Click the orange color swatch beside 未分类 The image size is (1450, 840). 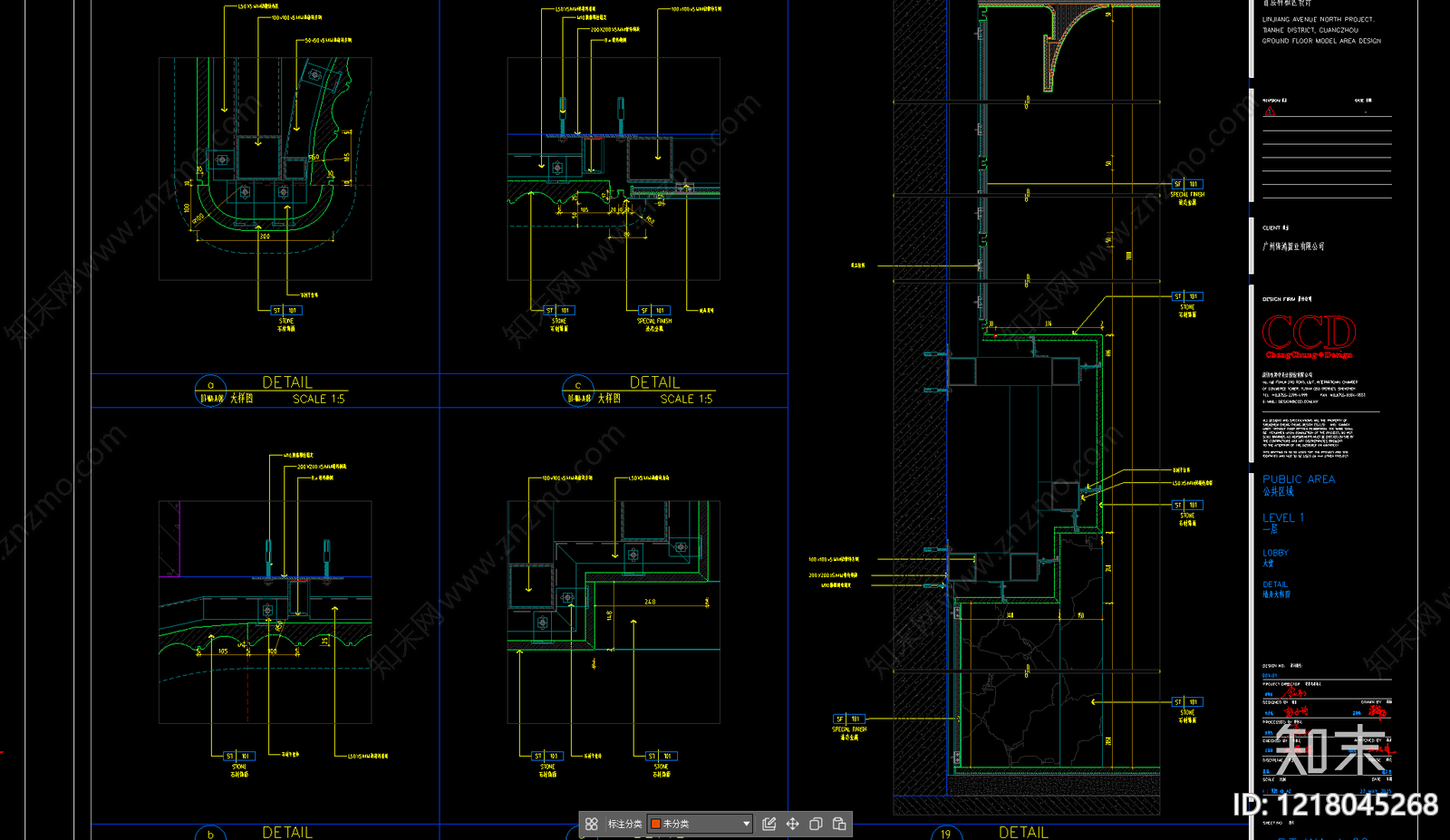(656, 824)
